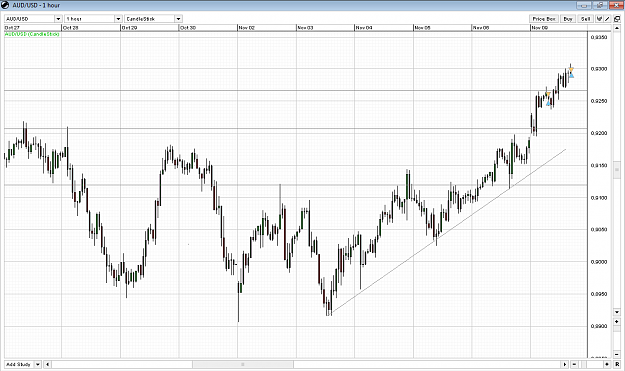Click the Sell button
The image size is (625, 371).
(586, 19)
